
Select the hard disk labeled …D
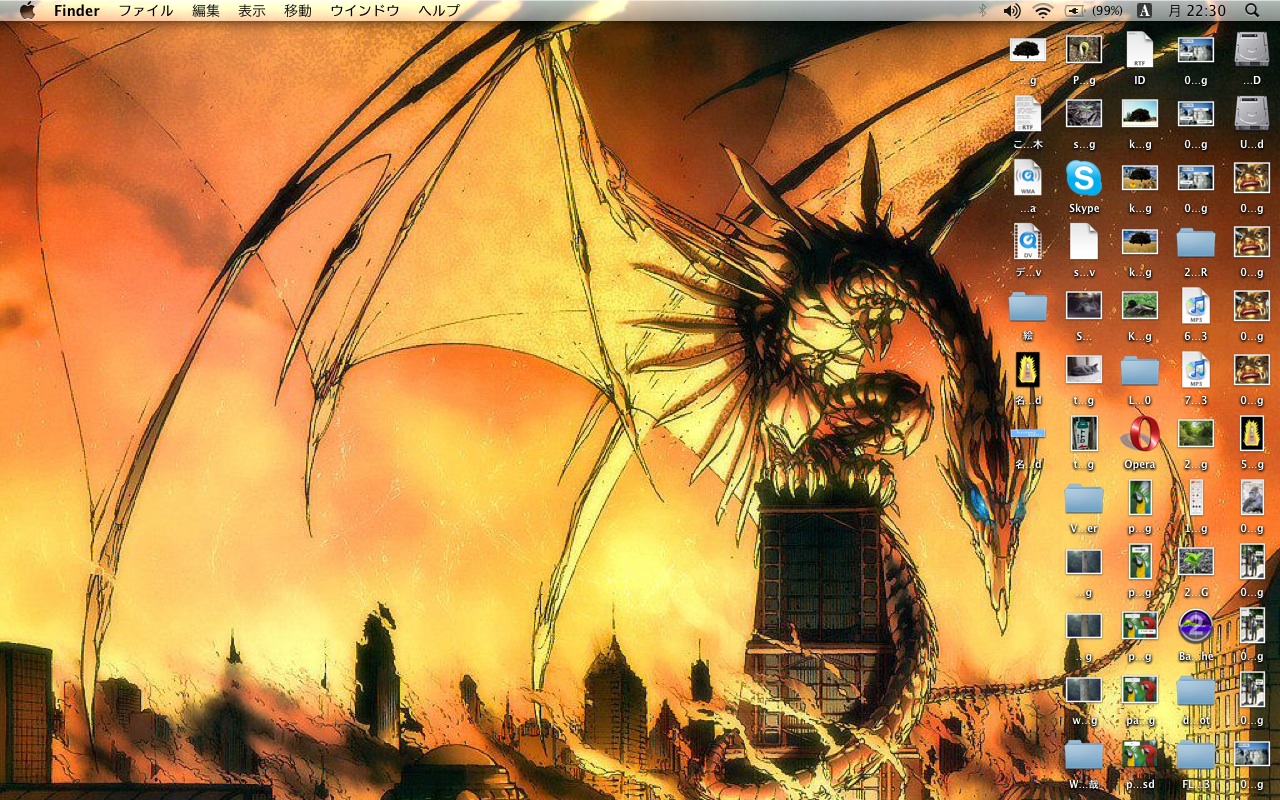(x=1252, y=50)
